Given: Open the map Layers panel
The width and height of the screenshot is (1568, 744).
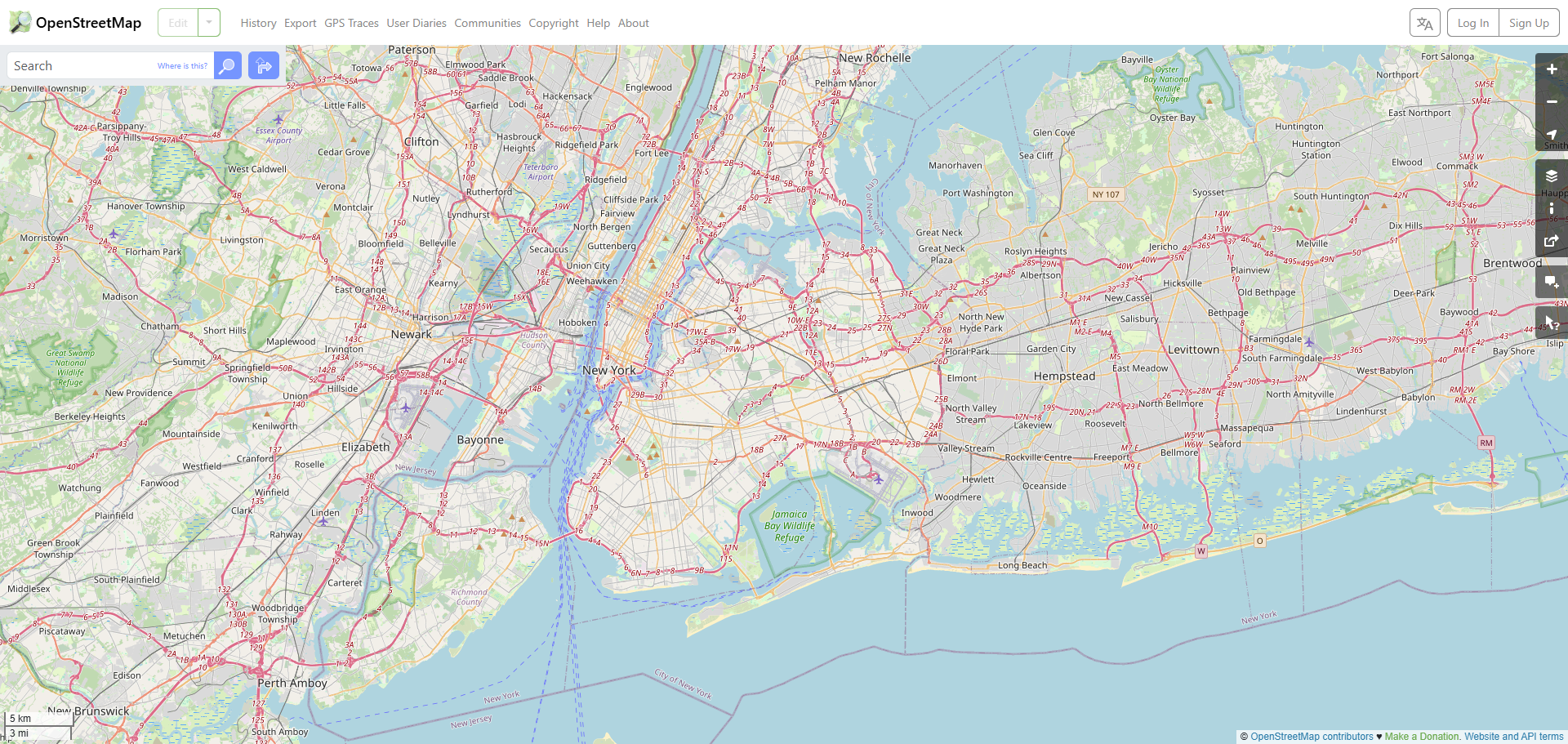Looking at the screenshot, I should pyautogui.click(x=1552, y=176).
